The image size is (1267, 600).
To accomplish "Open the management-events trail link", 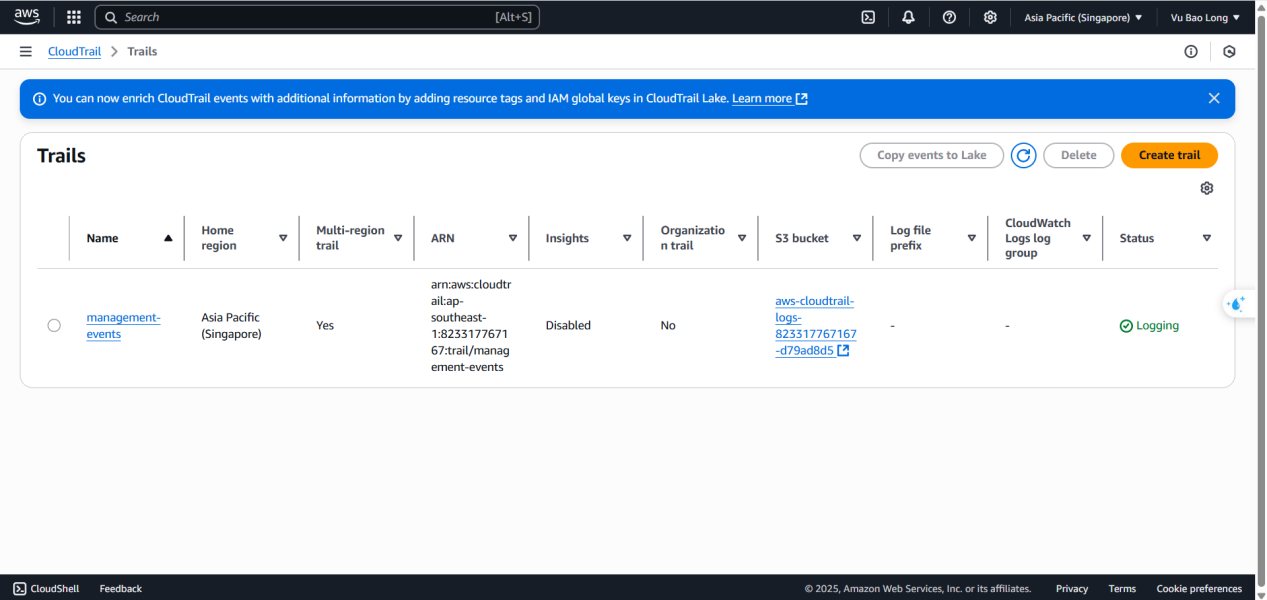I will tap(123, 325).
